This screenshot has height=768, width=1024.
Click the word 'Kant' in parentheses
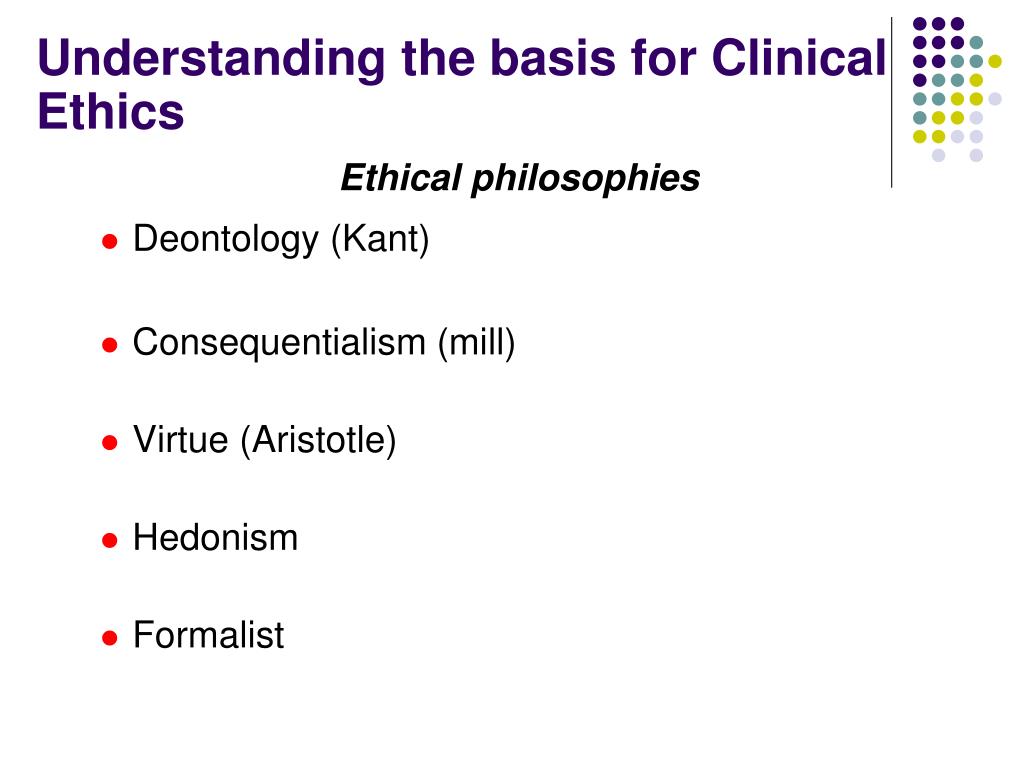tap(380, 239)
